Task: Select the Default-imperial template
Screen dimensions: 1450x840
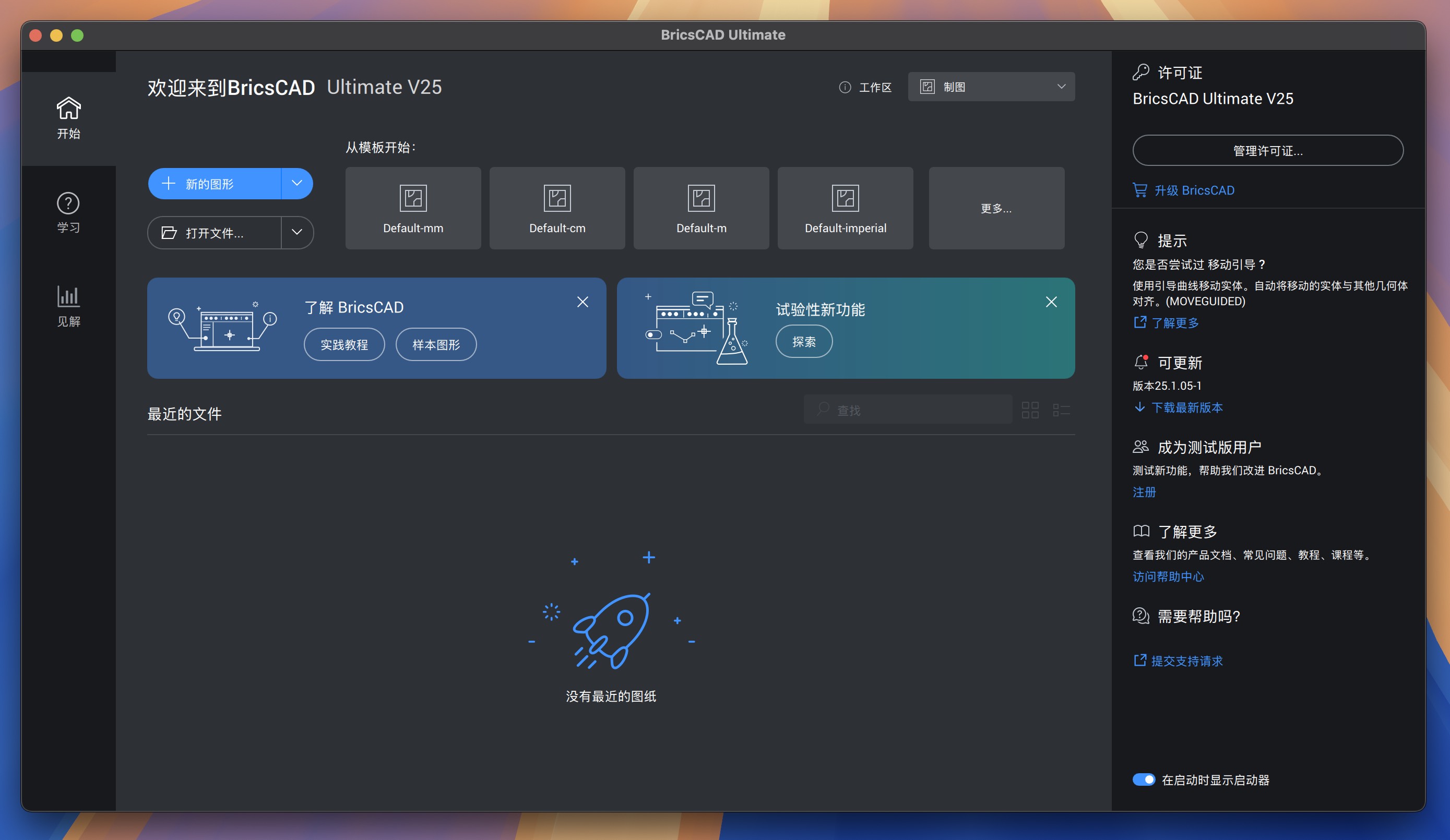Action: pos(845,208)
